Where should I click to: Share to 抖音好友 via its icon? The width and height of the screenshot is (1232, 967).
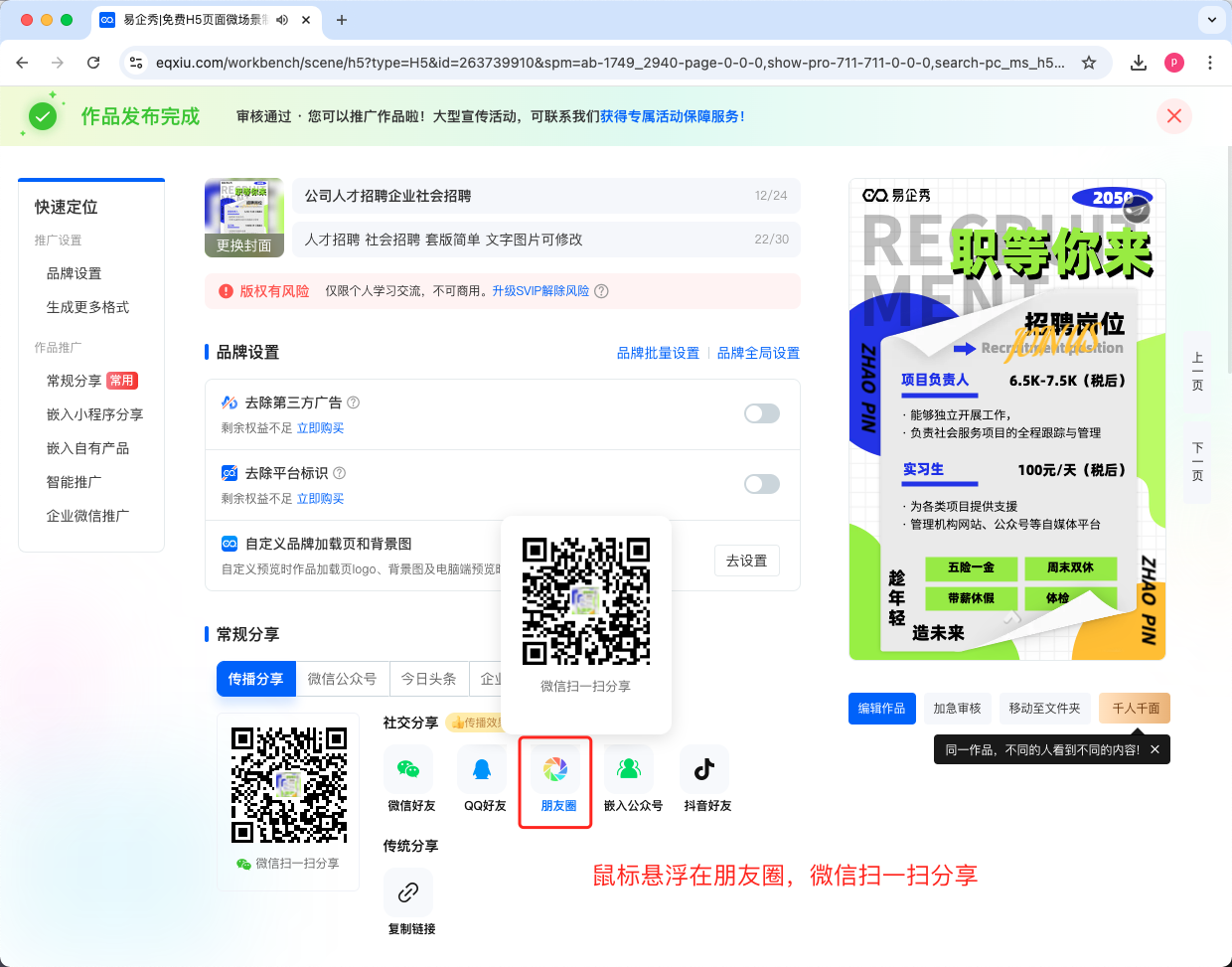(x=704, y=769)
